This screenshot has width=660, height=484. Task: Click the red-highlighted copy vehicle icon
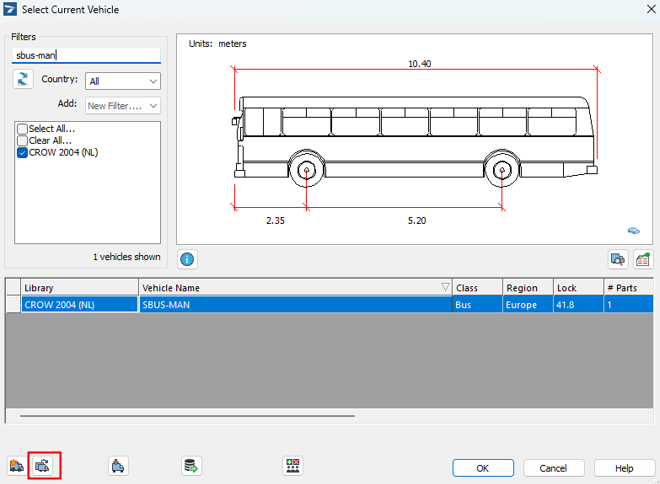44,466
